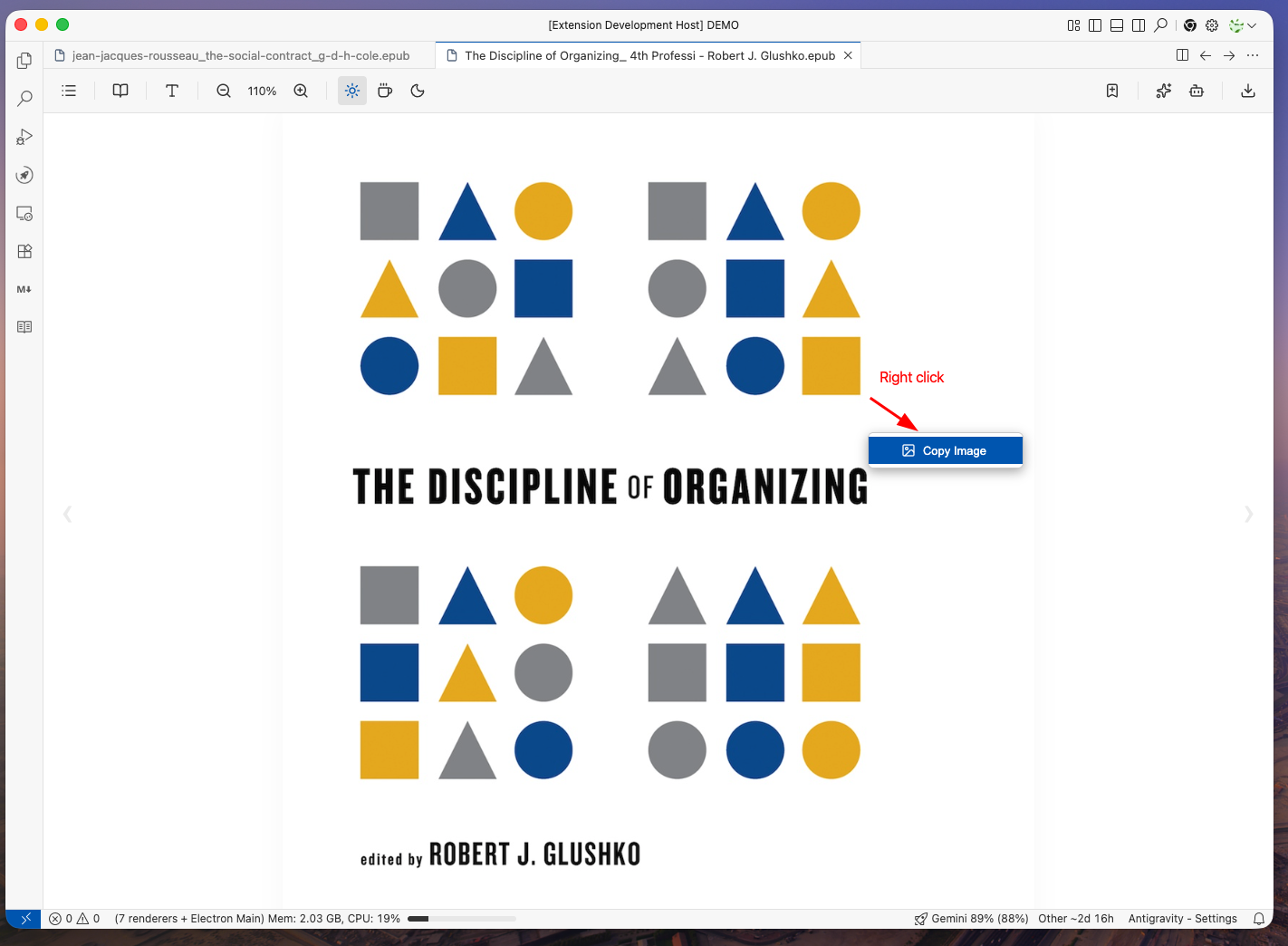Image resolution: width=1288 pixels, height=946 pixels.
Task: Click the AI sparkle icon in reader toolbar
Action: tap(1164, 91)
